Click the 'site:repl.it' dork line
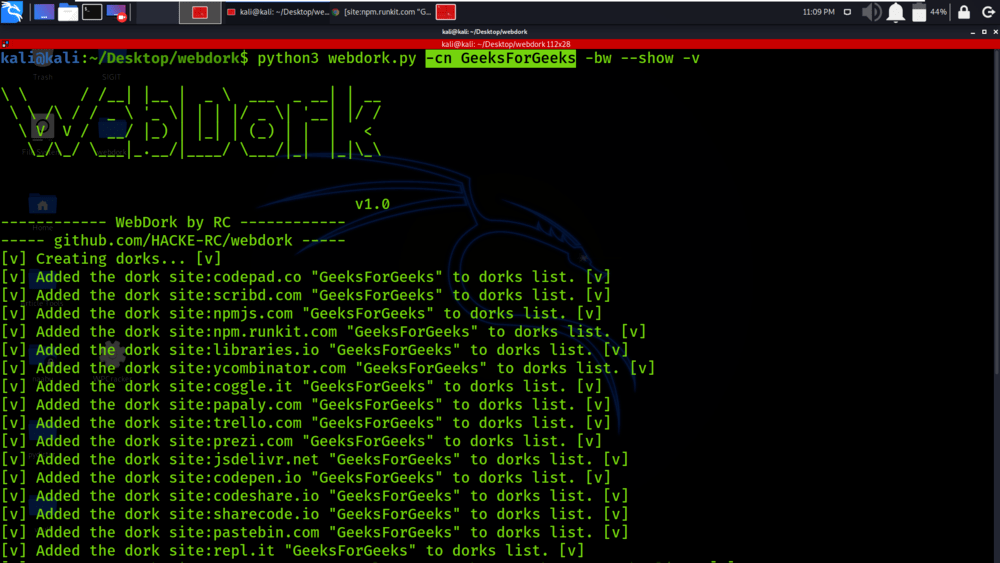 pyautogui.click(x=292, y=551)
